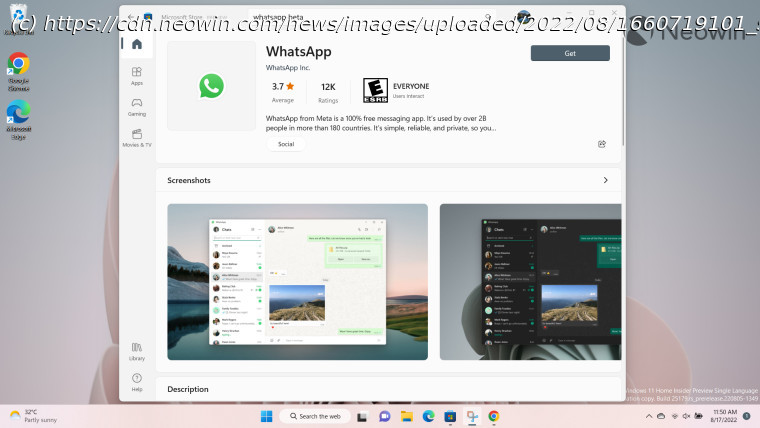This screenshot has width=760, height=428.
Task: Open Task View on taskbar
Action: click(362, 416)
